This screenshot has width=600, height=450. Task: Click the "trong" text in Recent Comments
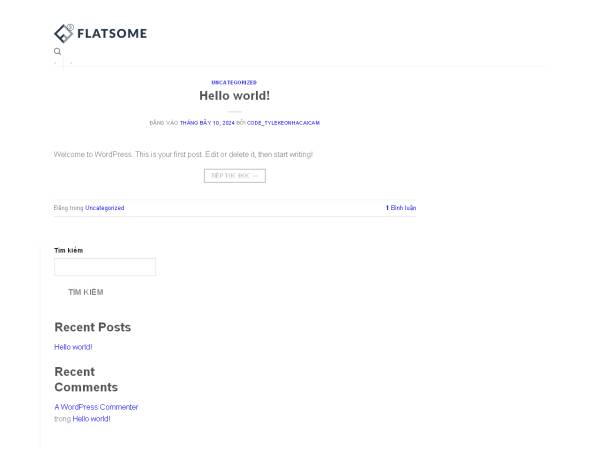[x=62, y=419]
